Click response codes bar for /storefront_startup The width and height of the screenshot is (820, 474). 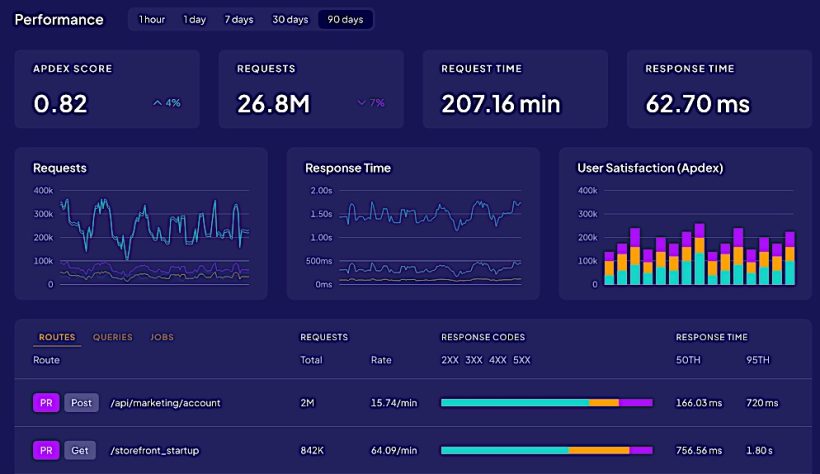click(x=546, y=451)
